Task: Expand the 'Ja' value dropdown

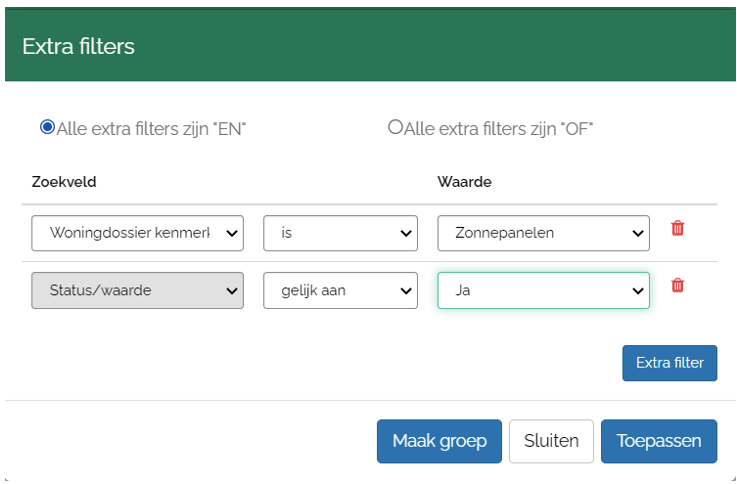Action: 543,290
